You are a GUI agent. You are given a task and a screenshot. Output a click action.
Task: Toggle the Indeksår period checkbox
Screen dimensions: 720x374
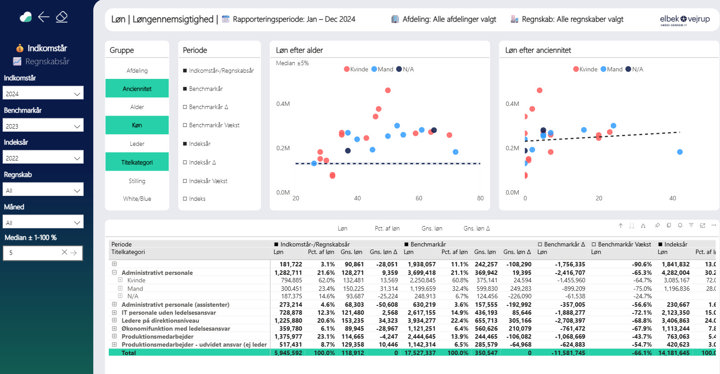tap(185, 144)
